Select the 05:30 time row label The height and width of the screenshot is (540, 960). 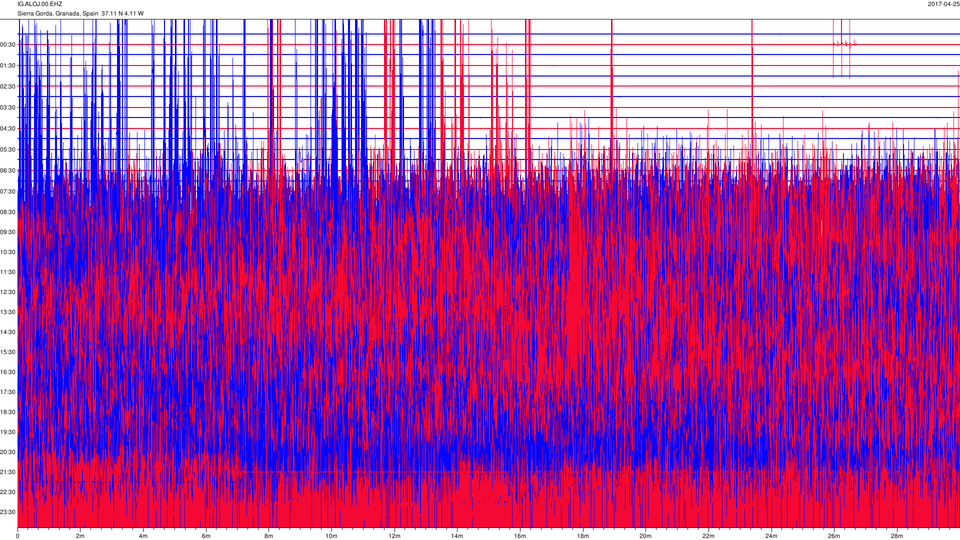click(x=8, y=149)
